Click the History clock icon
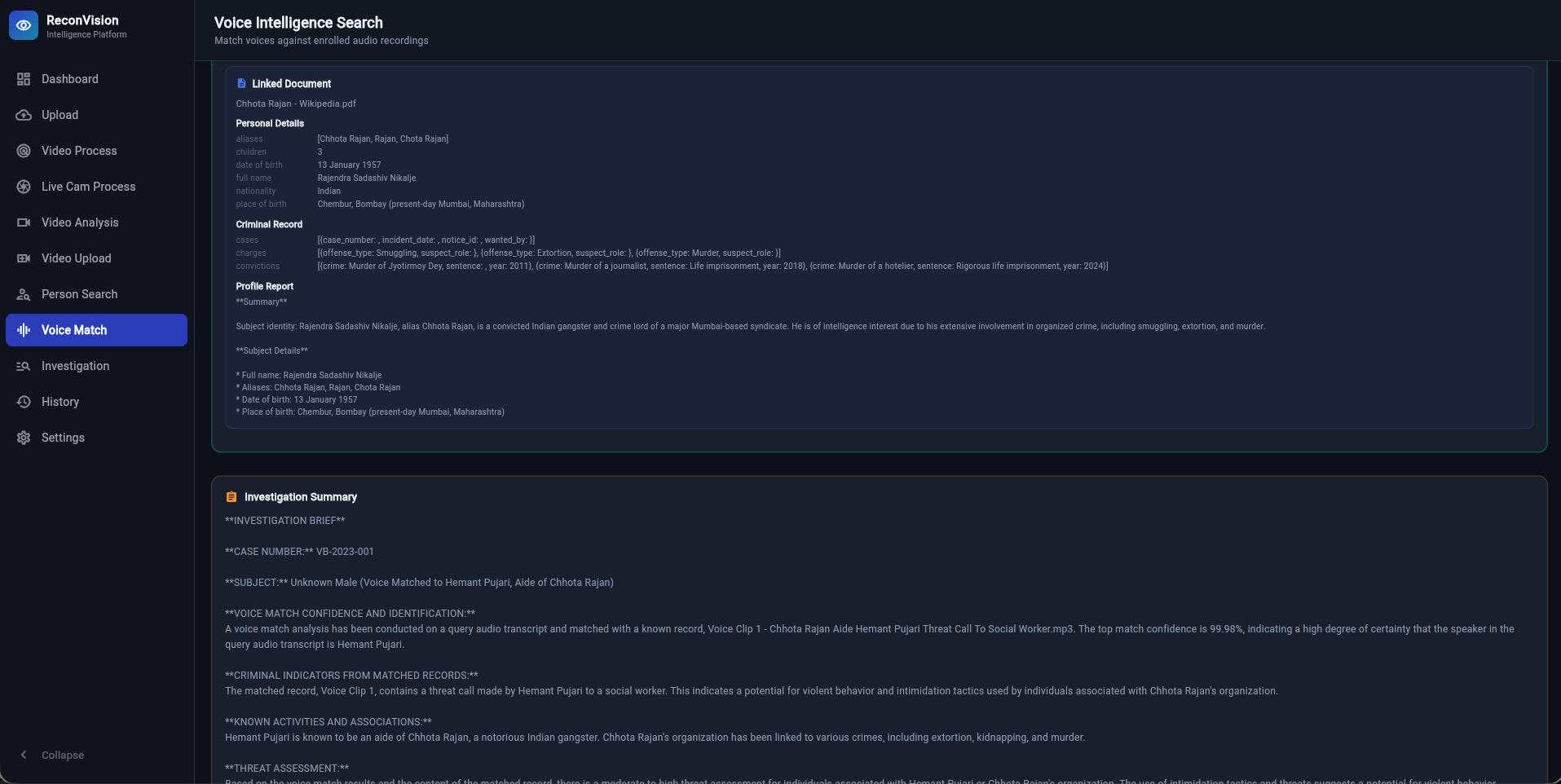The width and height of the screenshot is (1561, 784). pyautogui.click(x=24, y=402)
